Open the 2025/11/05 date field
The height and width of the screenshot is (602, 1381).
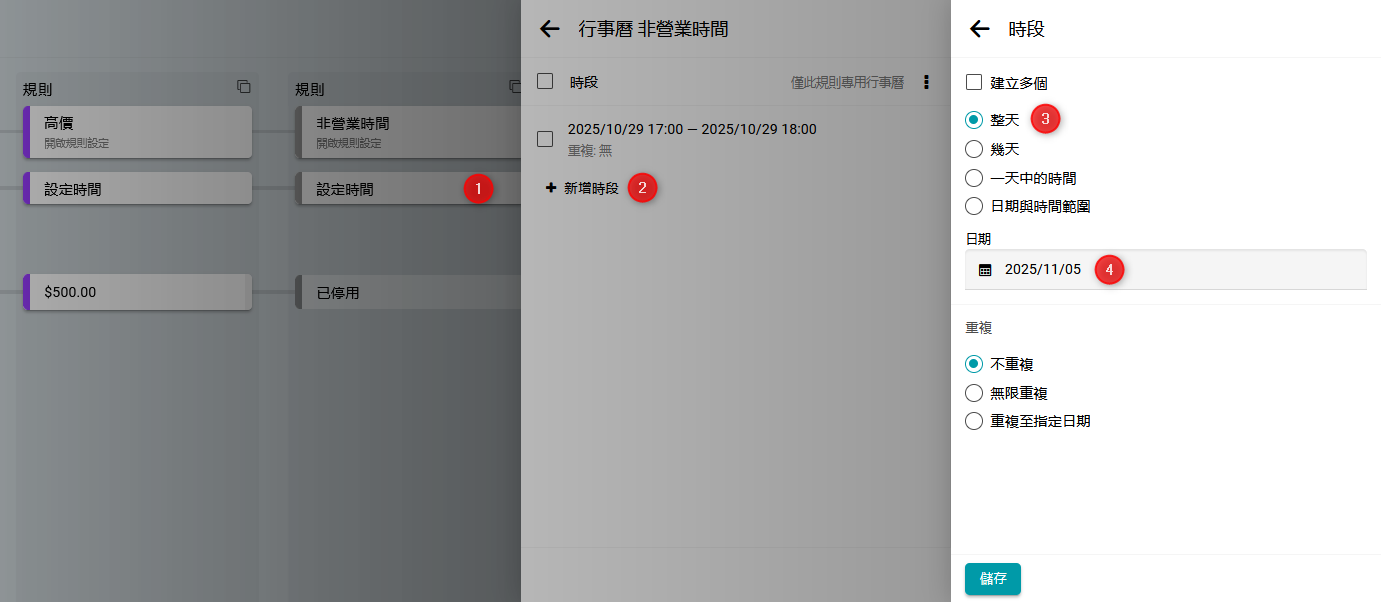pyautogui.click(x=1165, y=270)
